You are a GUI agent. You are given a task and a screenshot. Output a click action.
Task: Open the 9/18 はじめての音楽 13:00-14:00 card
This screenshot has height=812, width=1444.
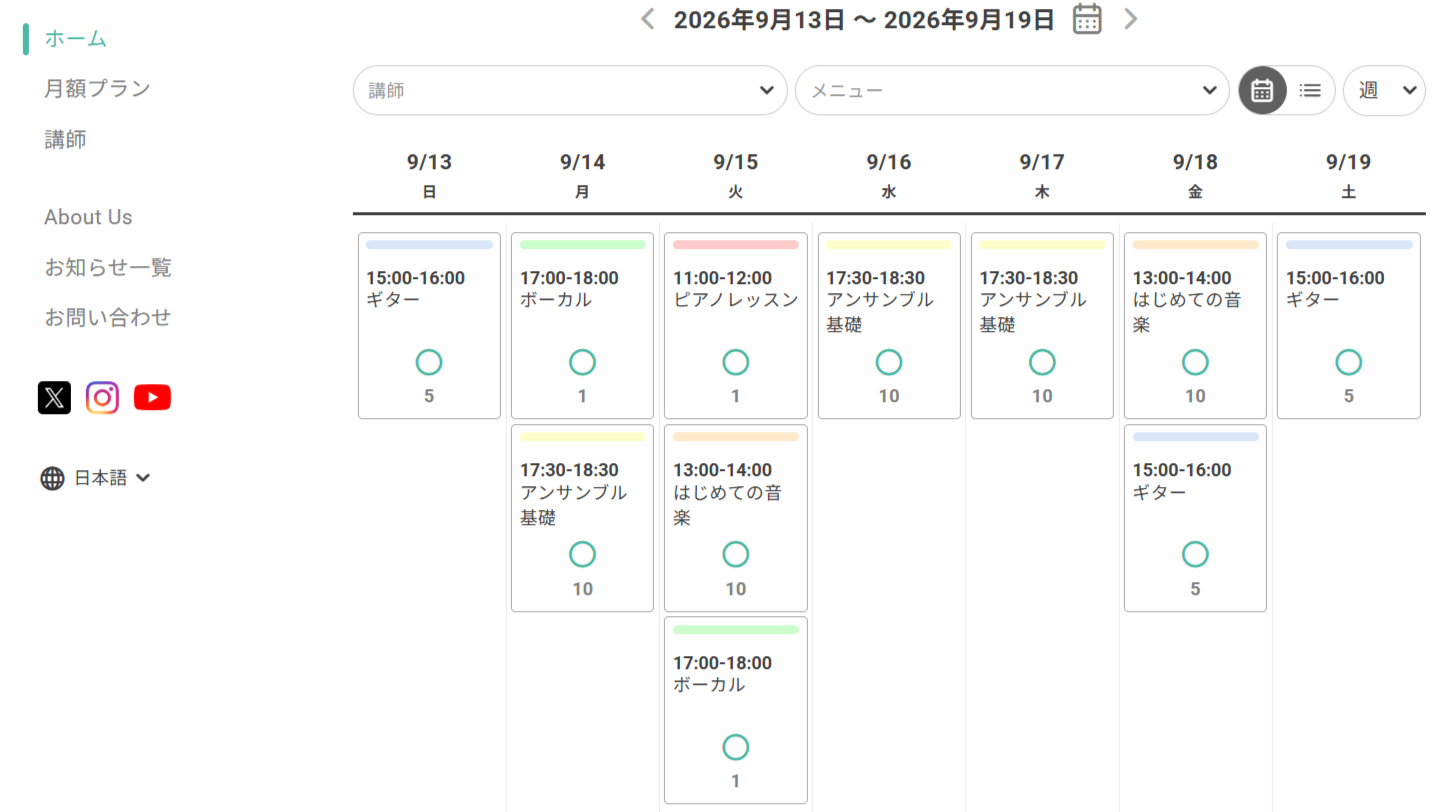[1195, 325]
